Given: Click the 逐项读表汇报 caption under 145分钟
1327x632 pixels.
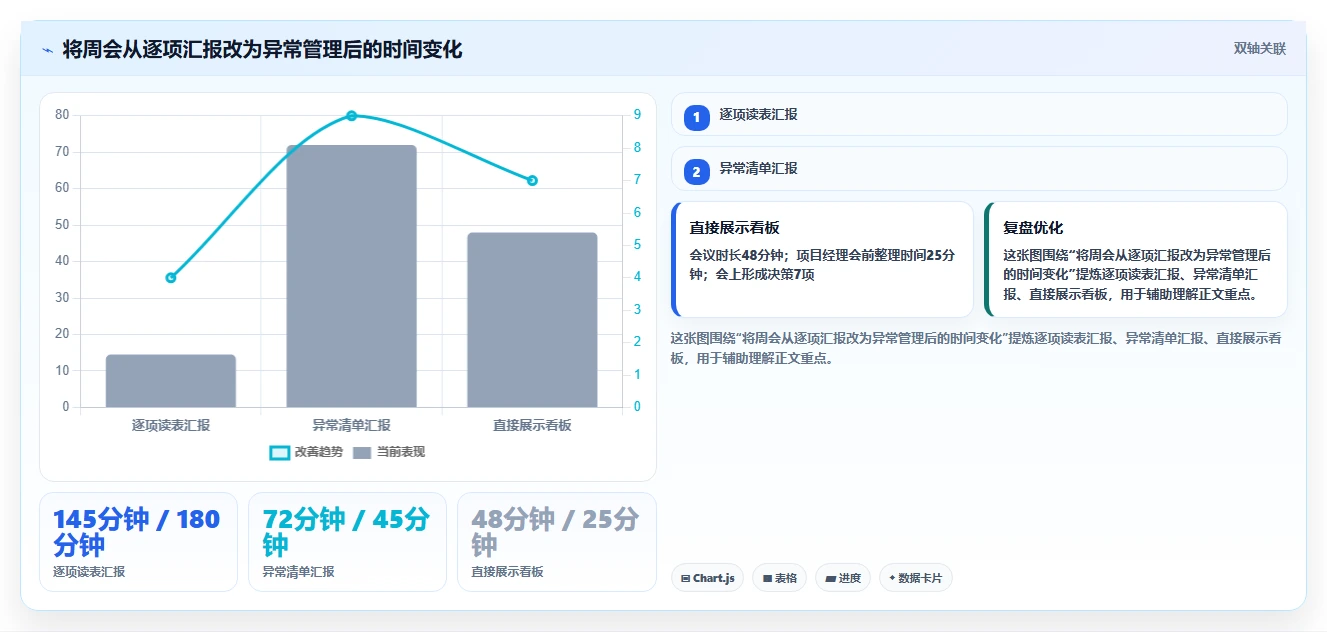Looking at the screenshot, I should click(89, 572).
